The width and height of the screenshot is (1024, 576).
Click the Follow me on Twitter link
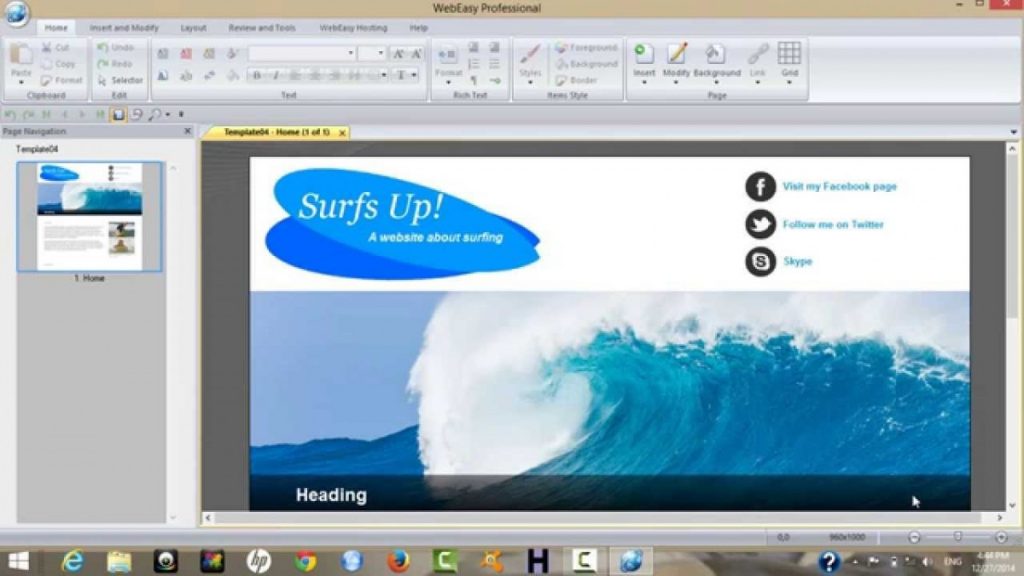tap(833, 224)
